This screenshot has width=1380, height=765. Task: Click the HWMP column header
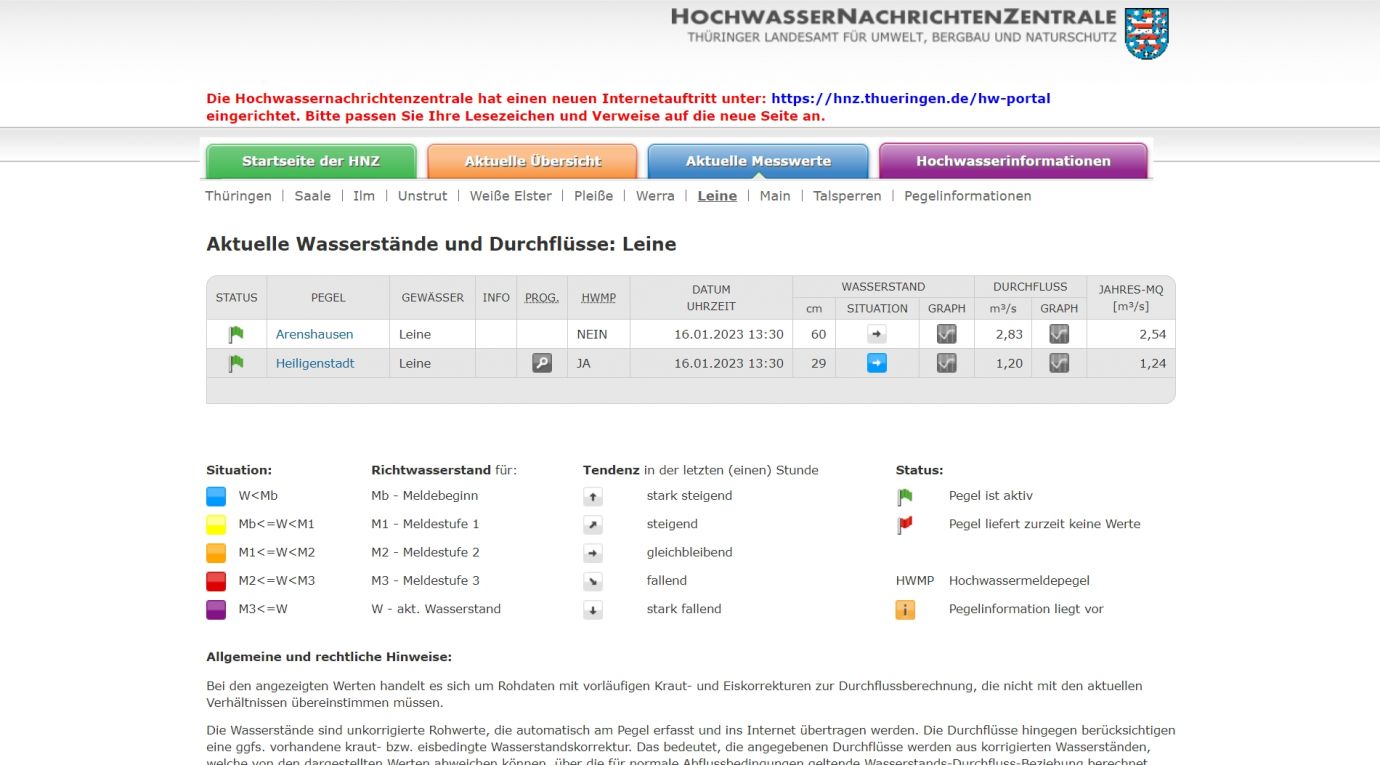coord(598,298)
